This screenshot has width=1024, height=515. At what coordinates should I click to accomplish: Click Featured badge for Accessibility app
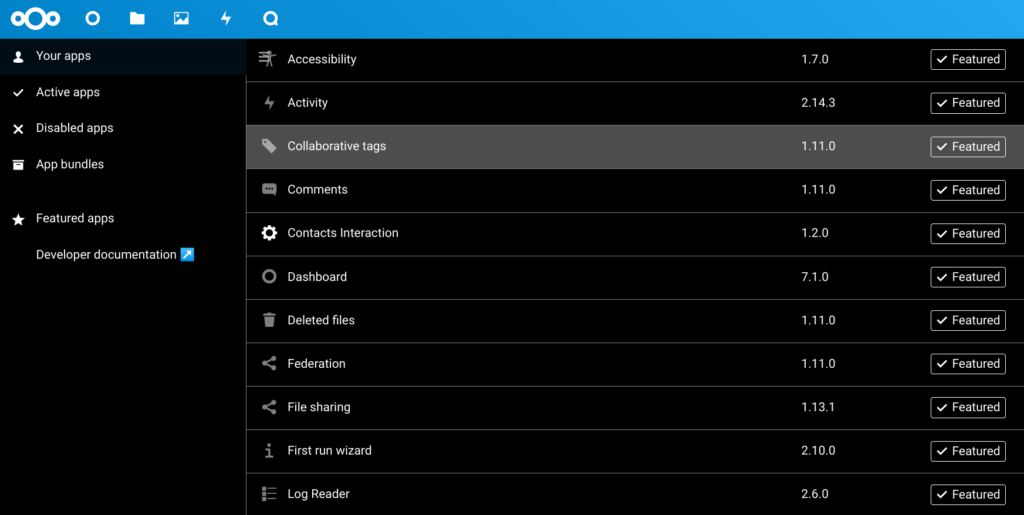968,59
